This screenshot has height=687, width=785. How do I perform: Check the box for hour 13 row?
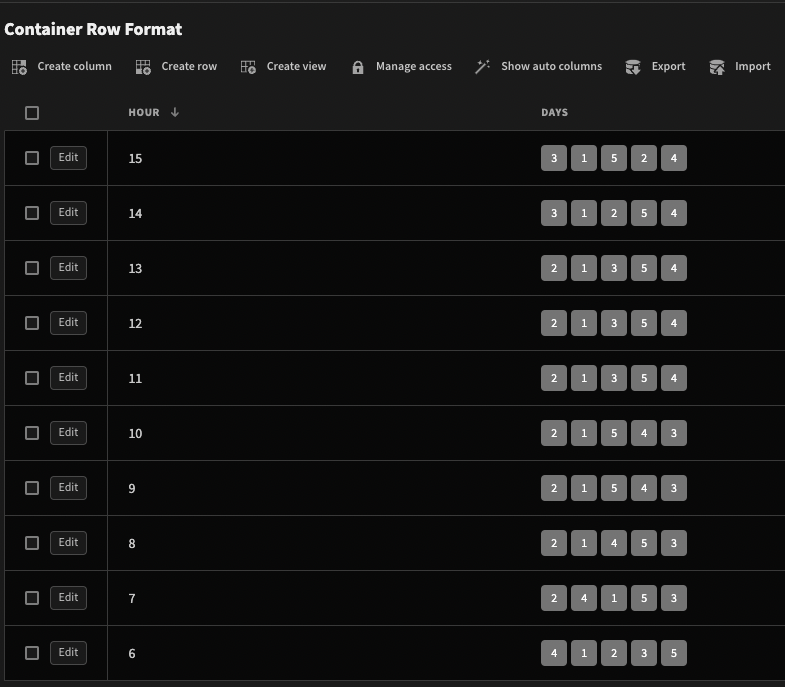click(x=32, y=268)
